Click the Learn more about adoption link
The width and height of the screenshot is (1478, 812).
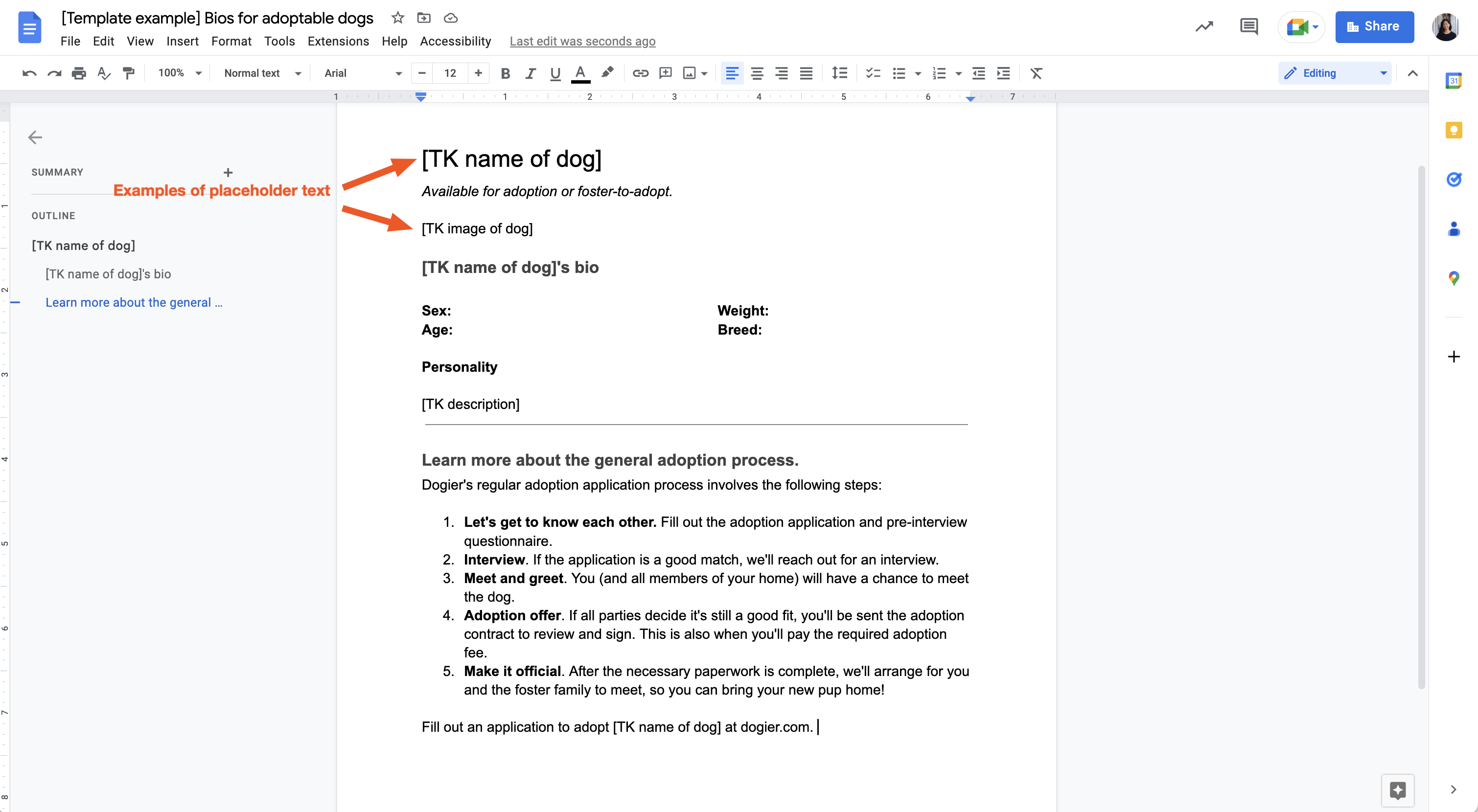click(x=134, y=302)
